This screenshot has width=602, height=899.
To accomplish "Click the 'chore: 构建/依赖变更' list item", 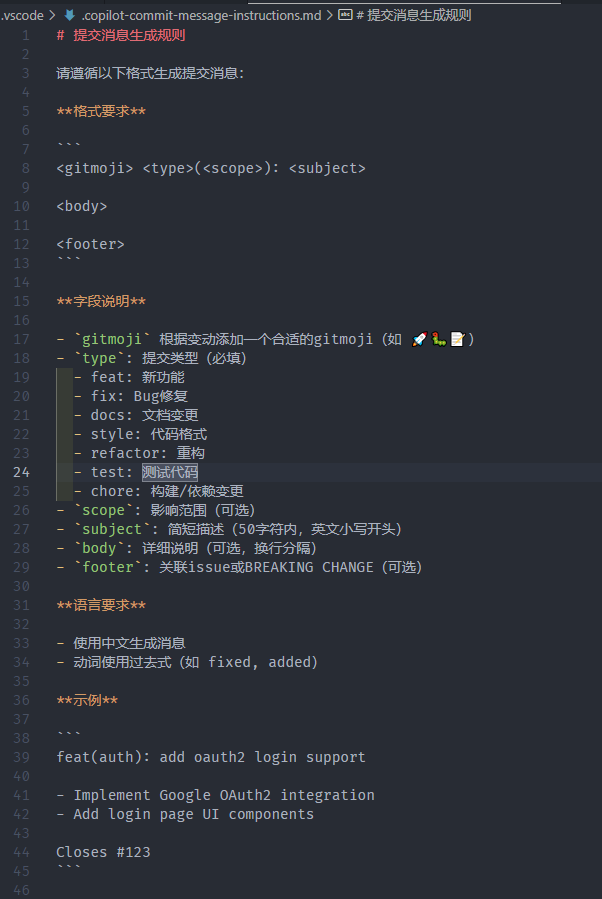I will pos(158,491).
